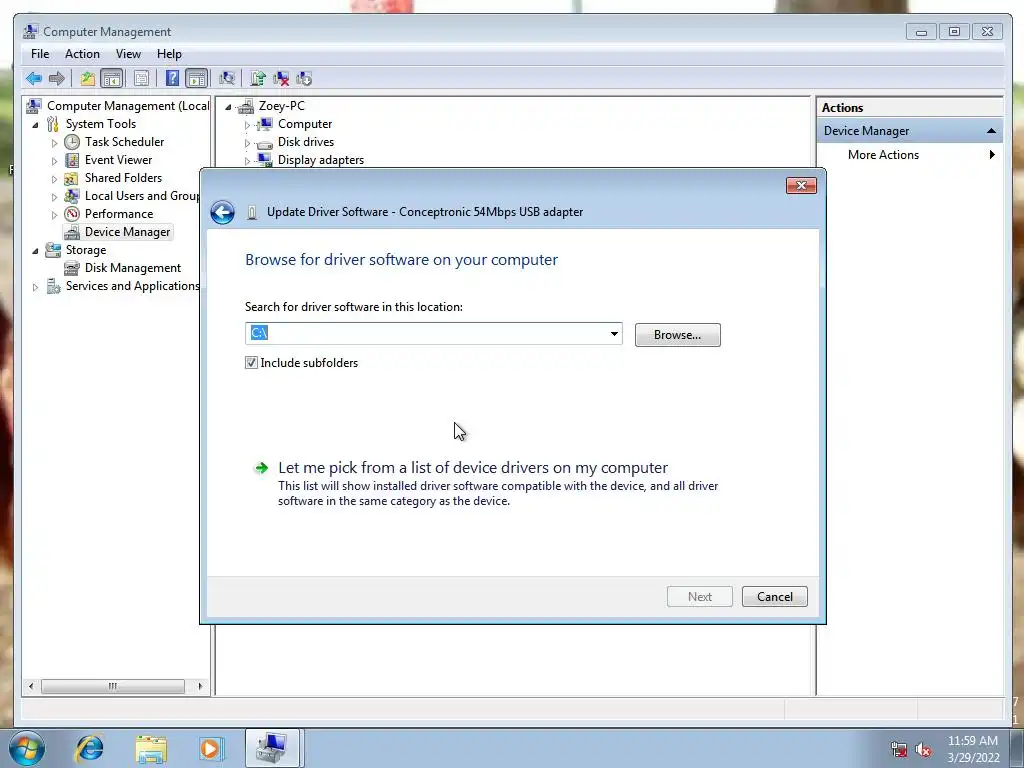
Task: Click the Properties toolbar icon
Action: 141,79
